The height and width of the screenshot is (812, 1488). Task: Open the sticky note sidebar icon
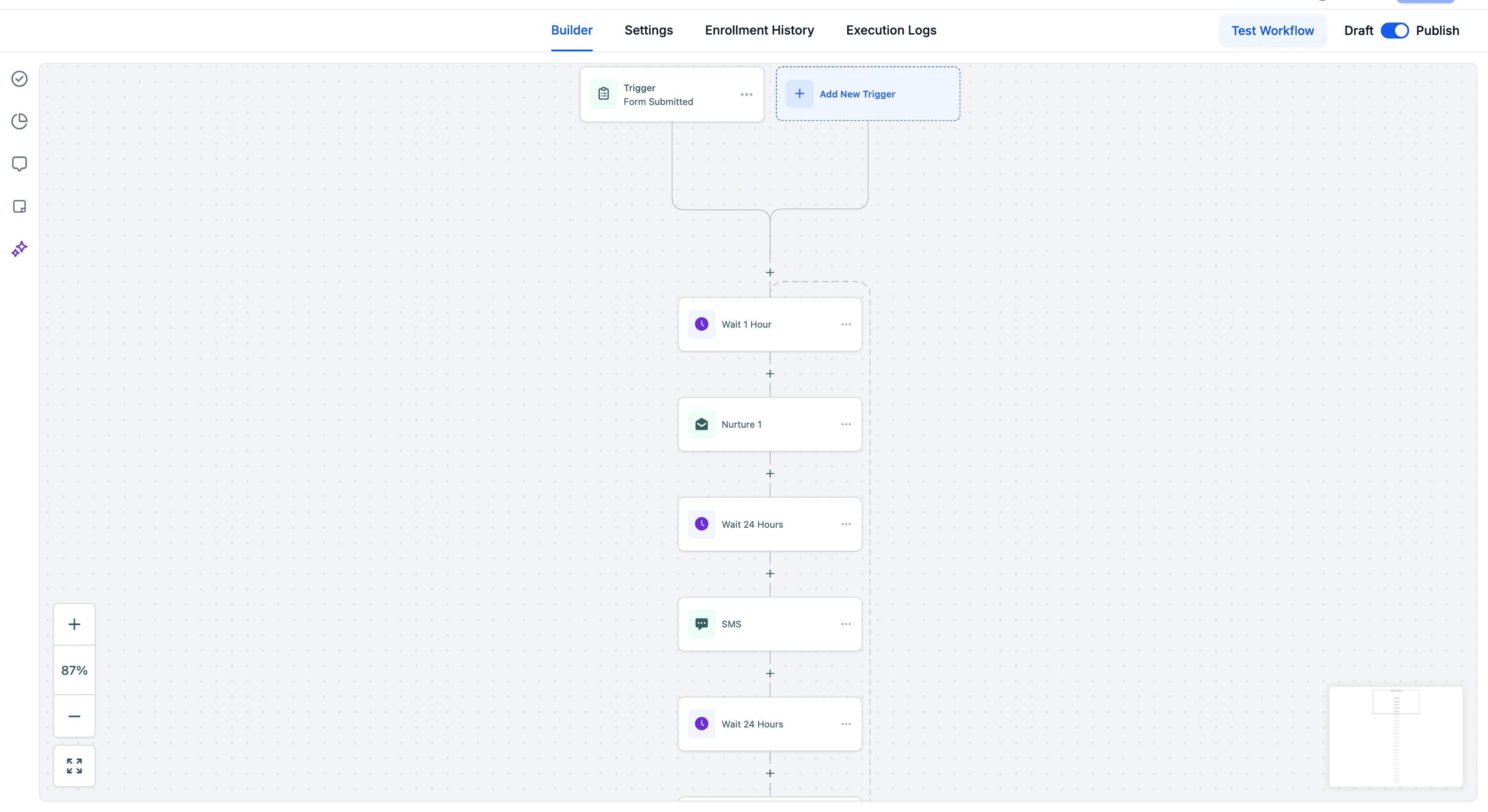19,207
